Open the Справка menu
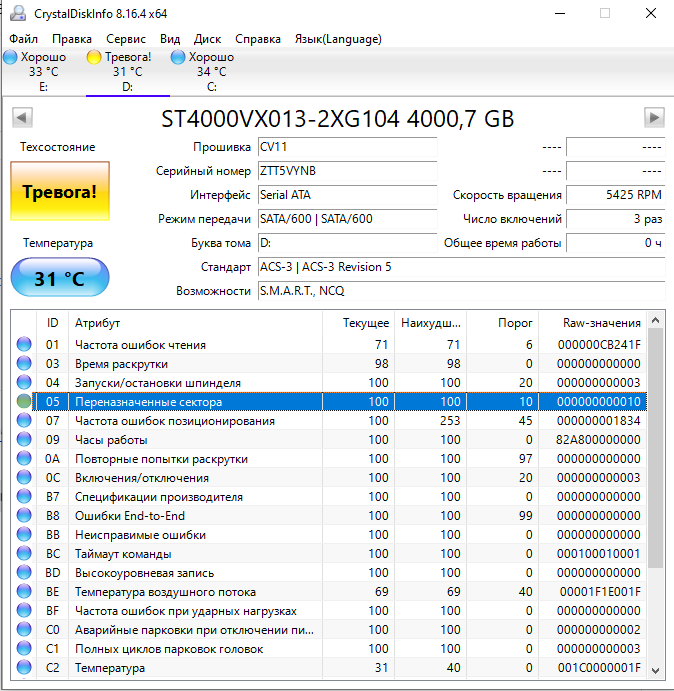The image size is (674, 691). click(258, 39)
